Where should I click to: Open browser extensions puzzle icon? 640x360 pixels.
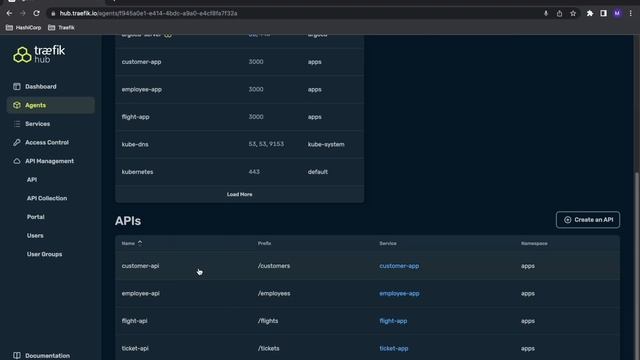(590, 13)
